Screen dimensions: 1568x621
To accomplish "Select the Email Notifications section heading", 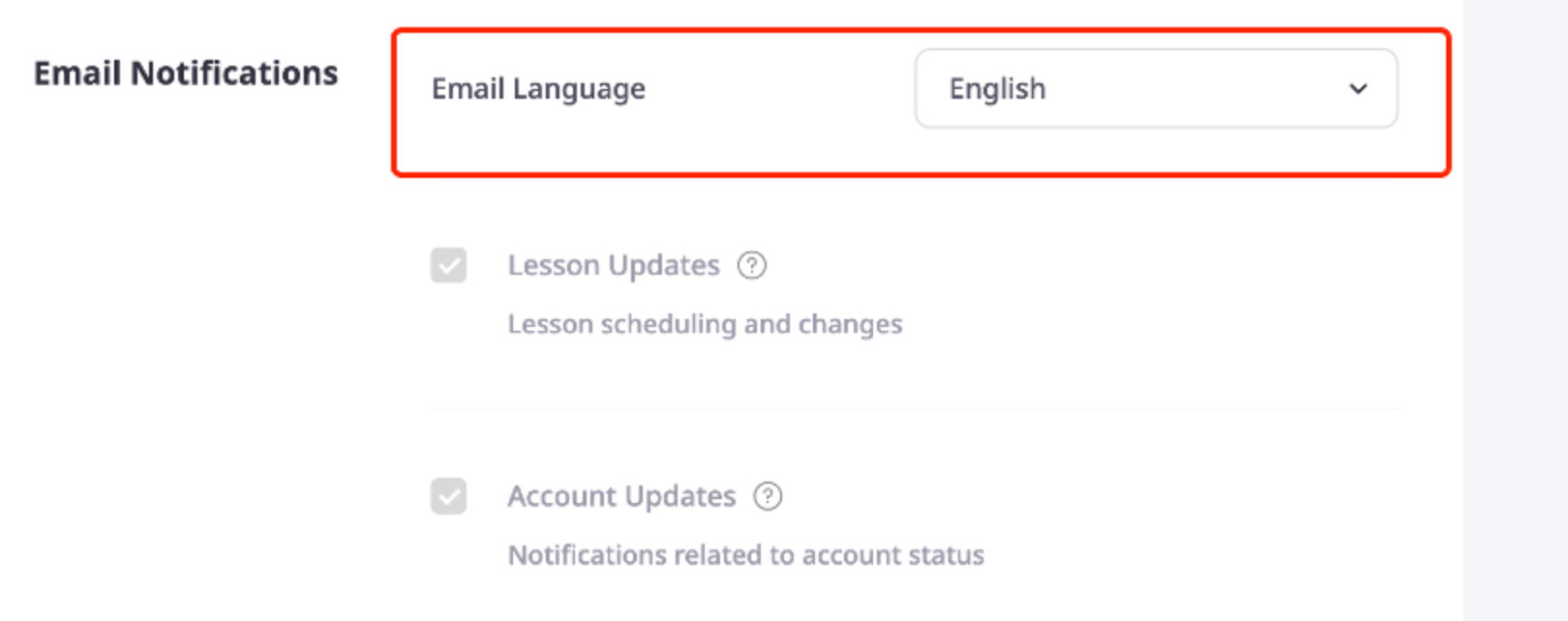I will (186, 74).
